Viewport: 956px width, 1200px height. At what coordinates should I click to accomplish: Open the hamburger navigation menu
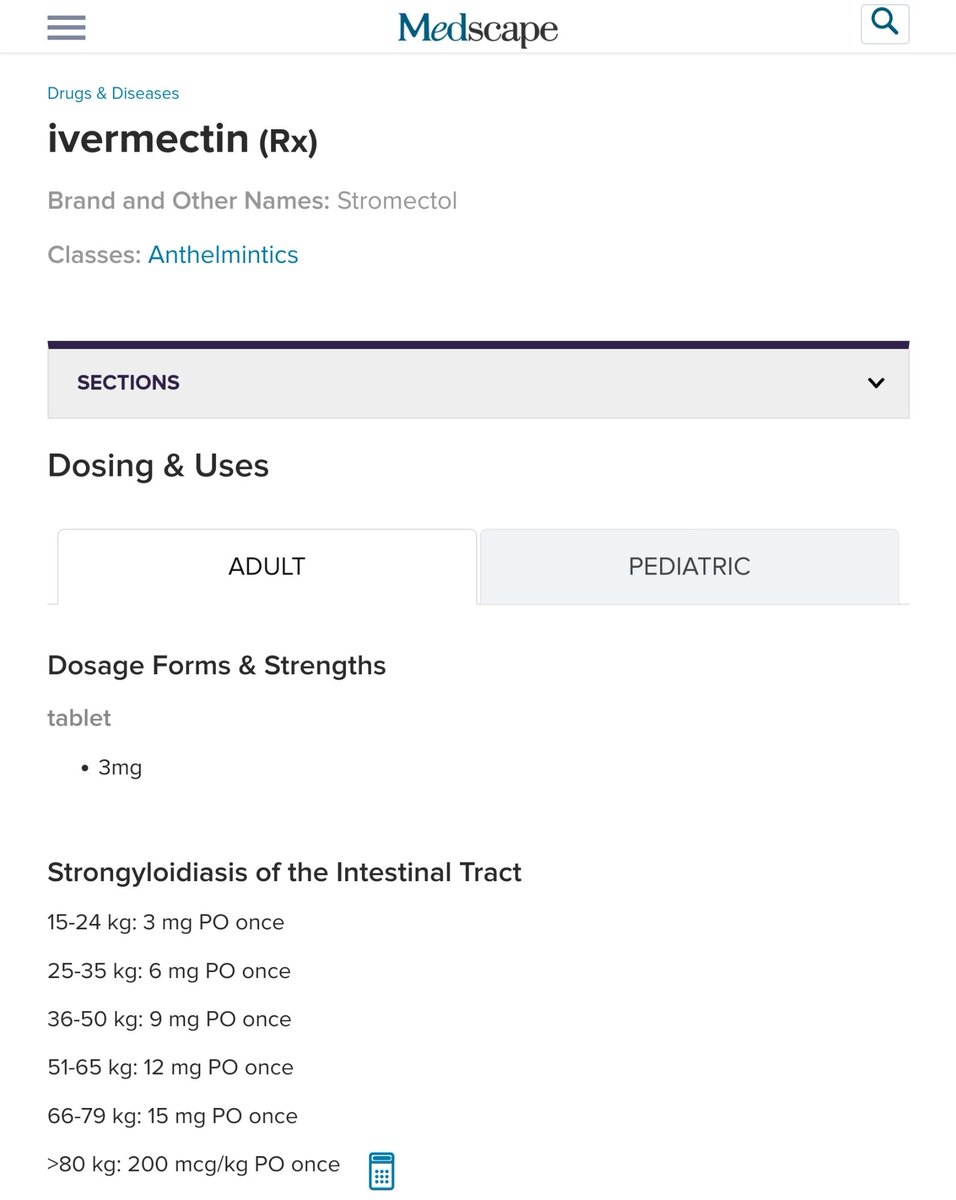(66, 26)
